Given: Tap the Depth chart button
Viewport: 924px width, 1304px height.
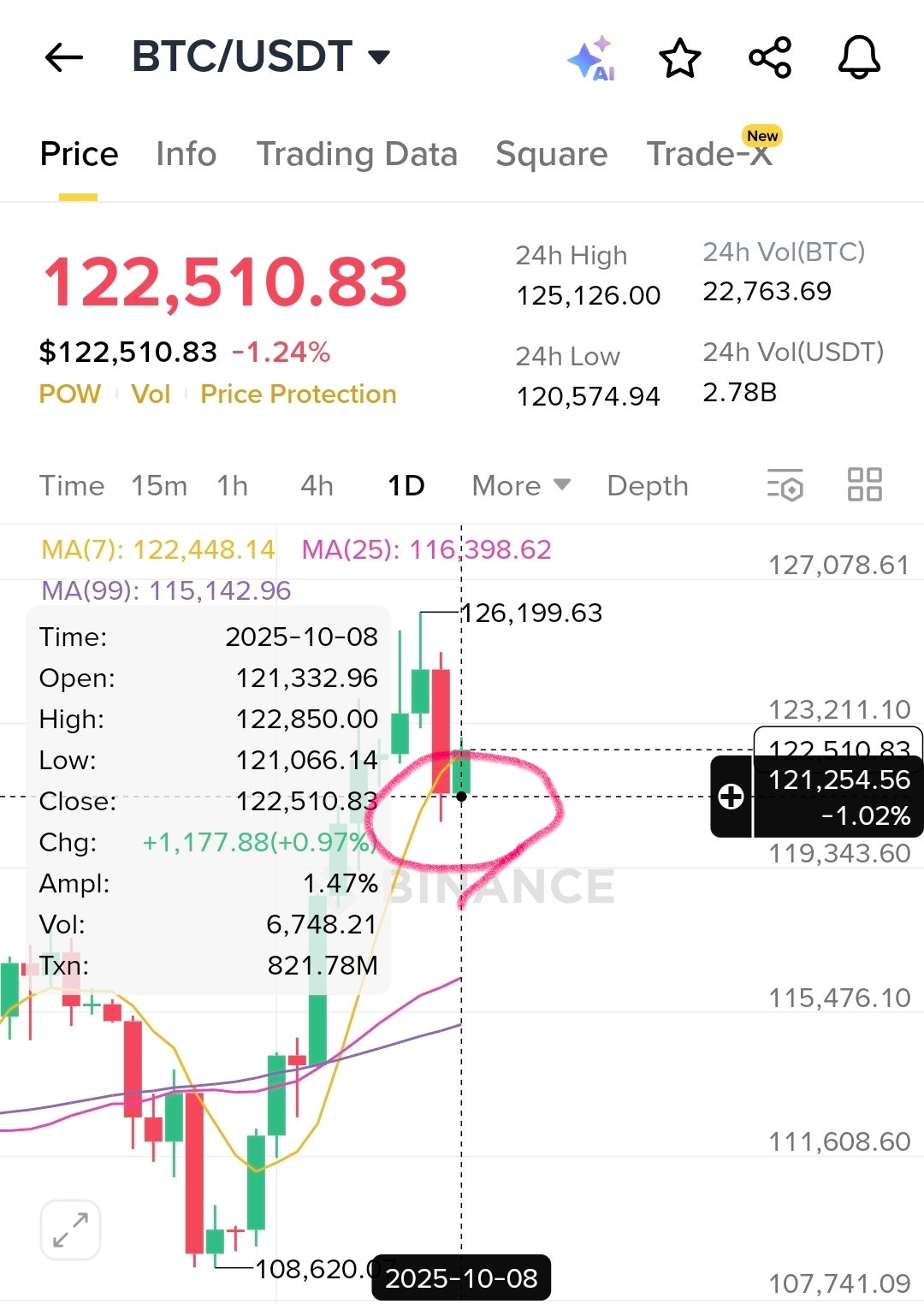Looking at the screenshot, I should pyautogui.click(x=647, y=486).
